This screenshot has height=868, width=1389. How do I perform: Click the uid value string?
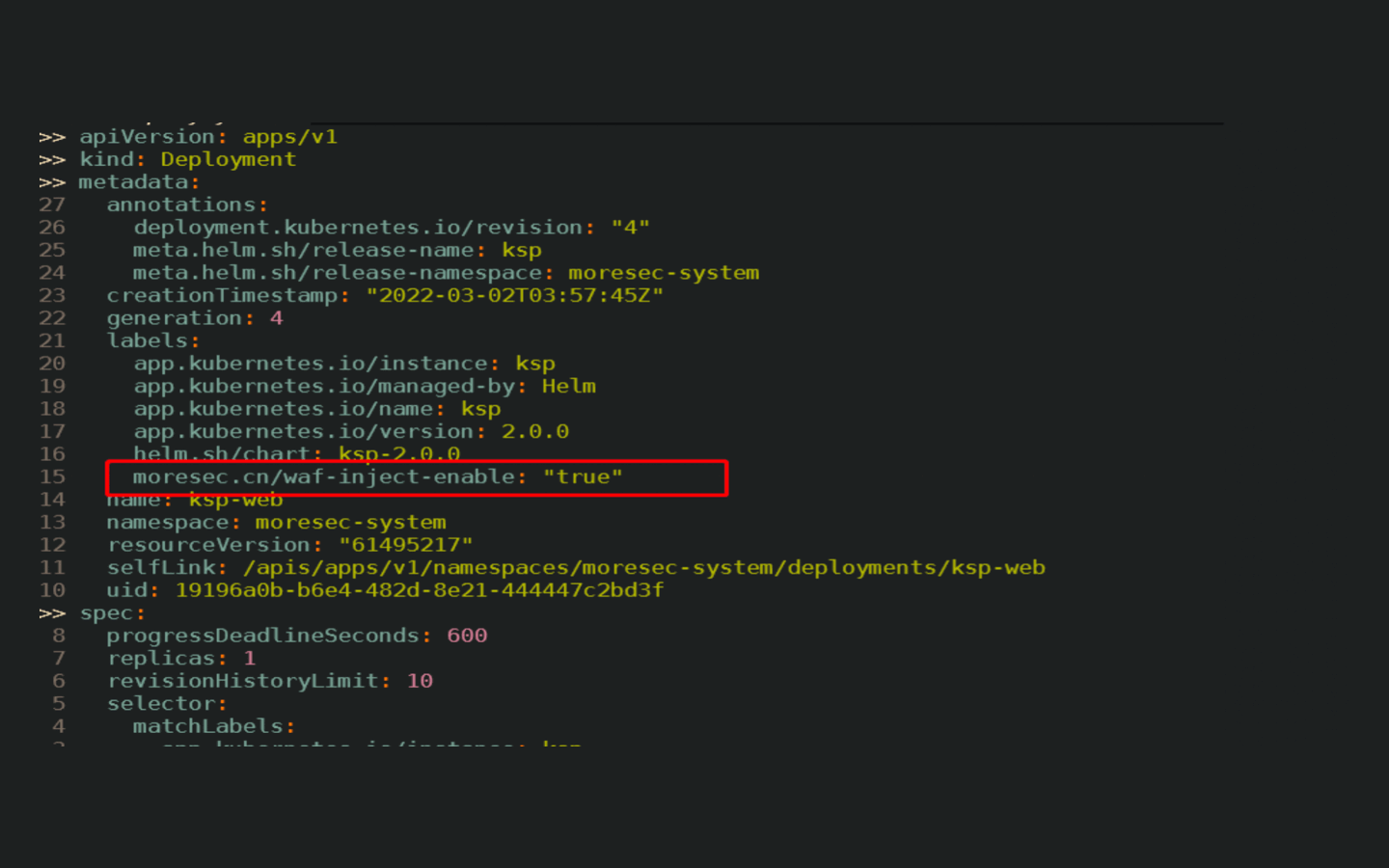[419, 590]
